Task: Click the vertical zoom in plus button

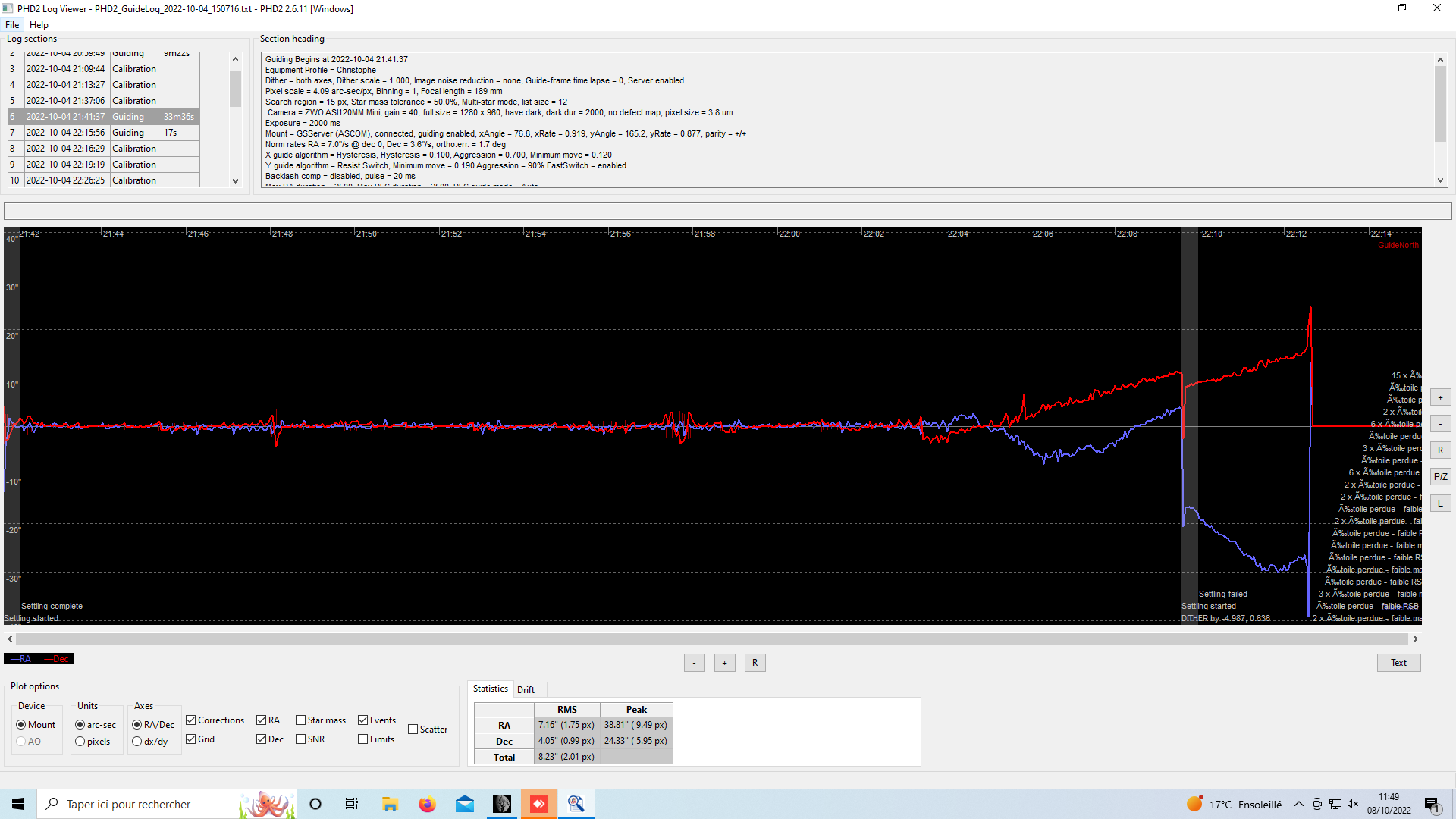Action: click(1440, 397)
